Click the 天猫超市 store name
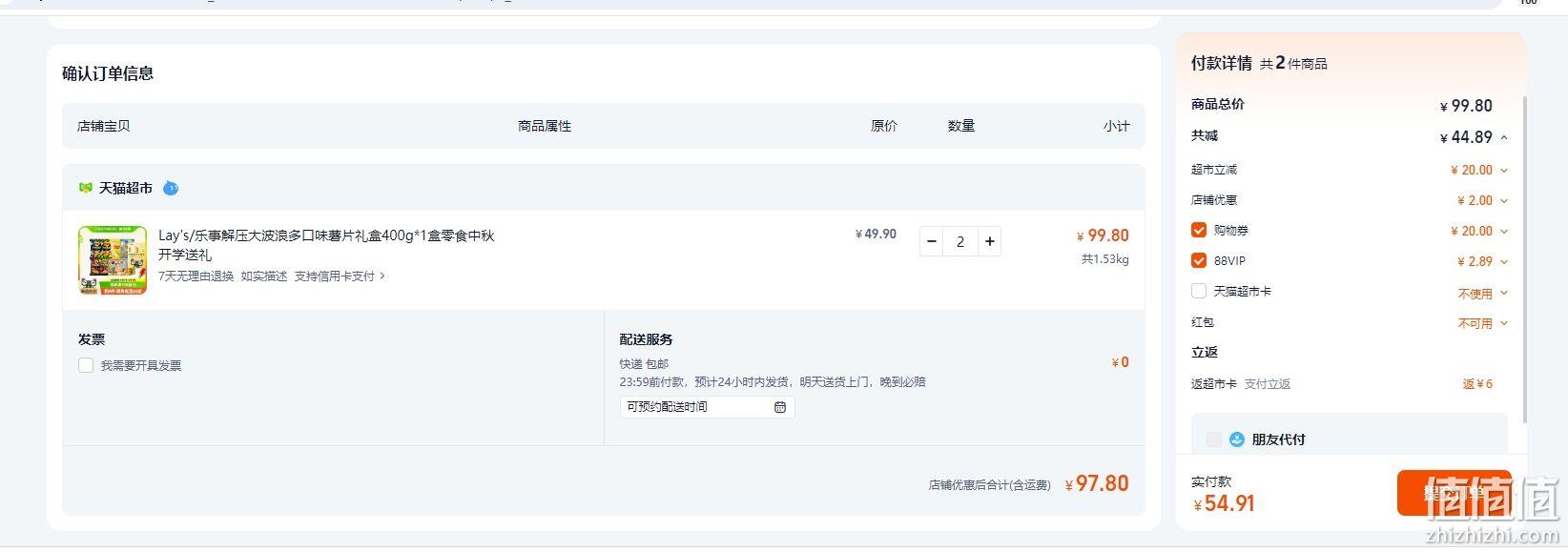Viewport: 1568px width, 552px height. click(126, 189)
